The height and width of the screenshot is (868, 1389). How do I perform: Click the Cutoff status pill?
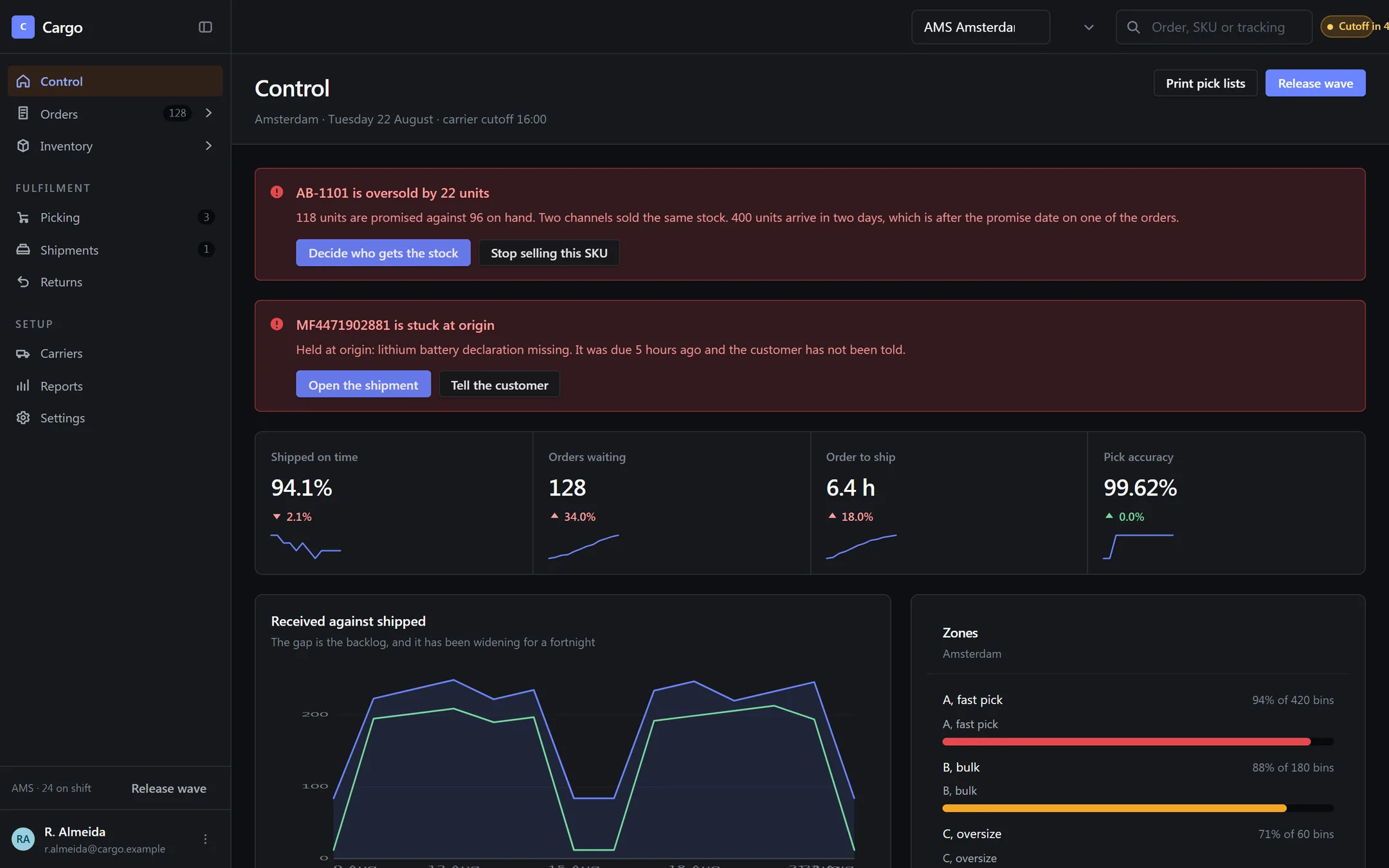[1354, 26]
